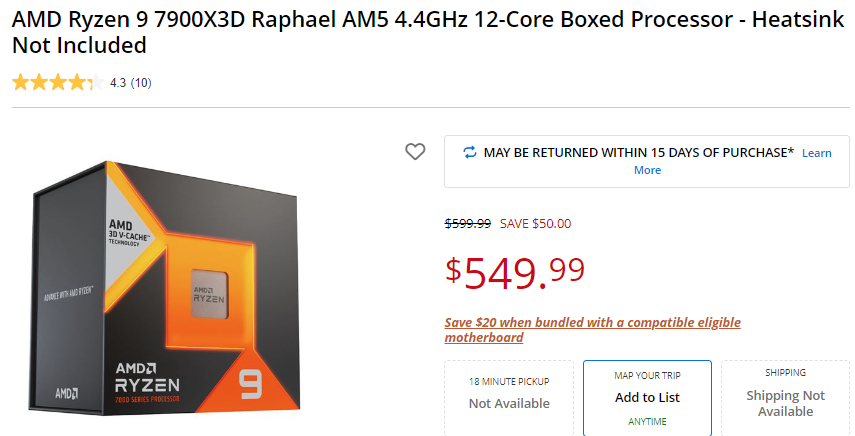
Task: Click the blue return arrows icon
Action: [470, 152]
